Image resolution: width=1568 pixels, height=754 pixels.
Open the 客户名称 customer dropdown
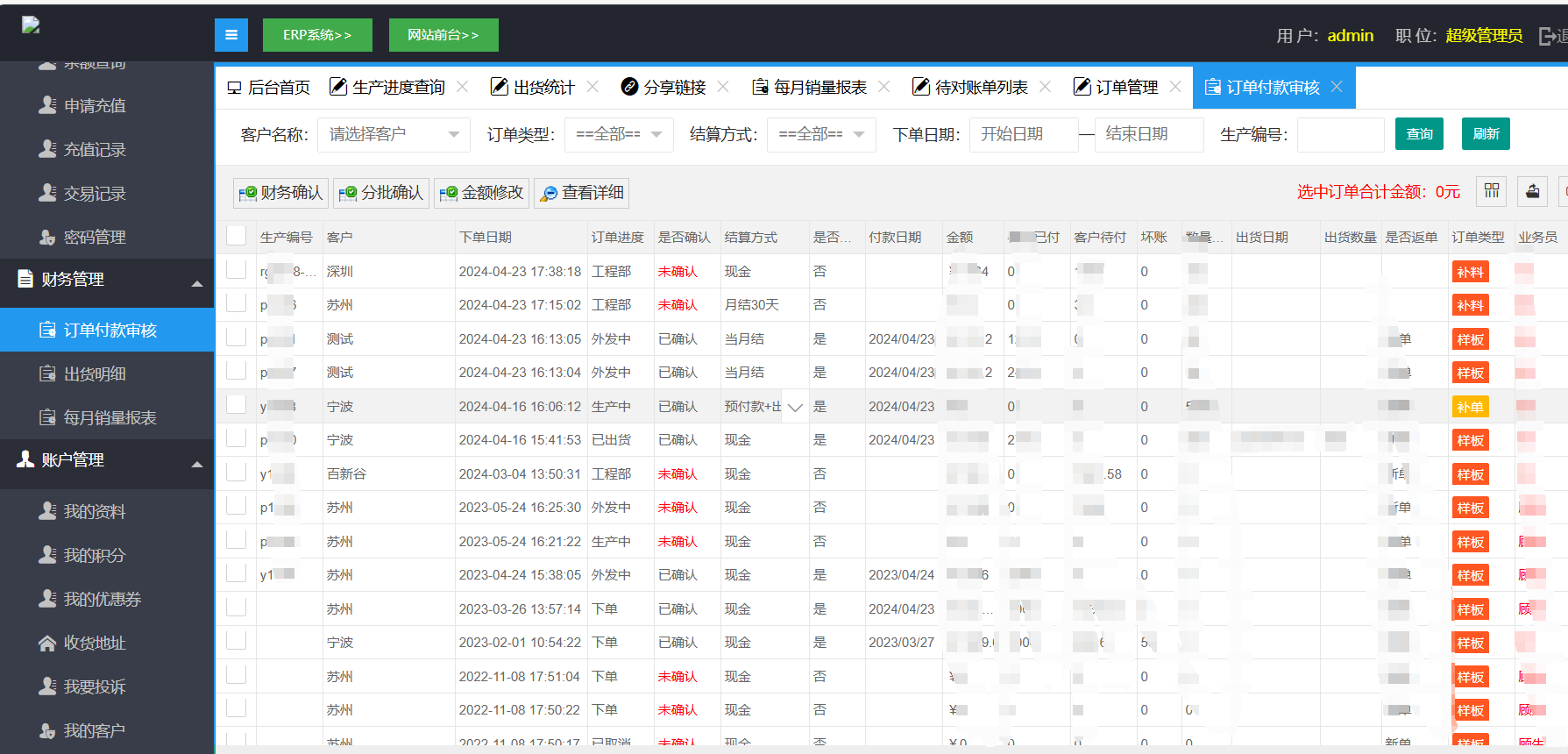coord(394,135)
